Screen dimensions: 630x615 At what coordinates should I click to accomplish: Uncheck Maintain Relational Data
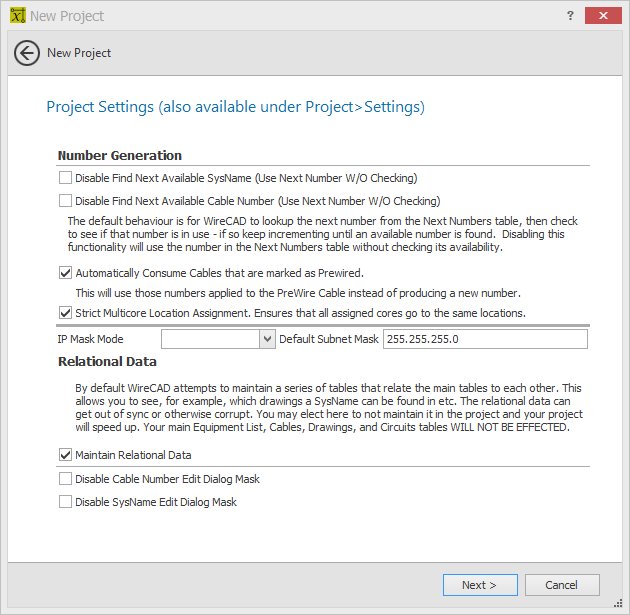(65, 455)
